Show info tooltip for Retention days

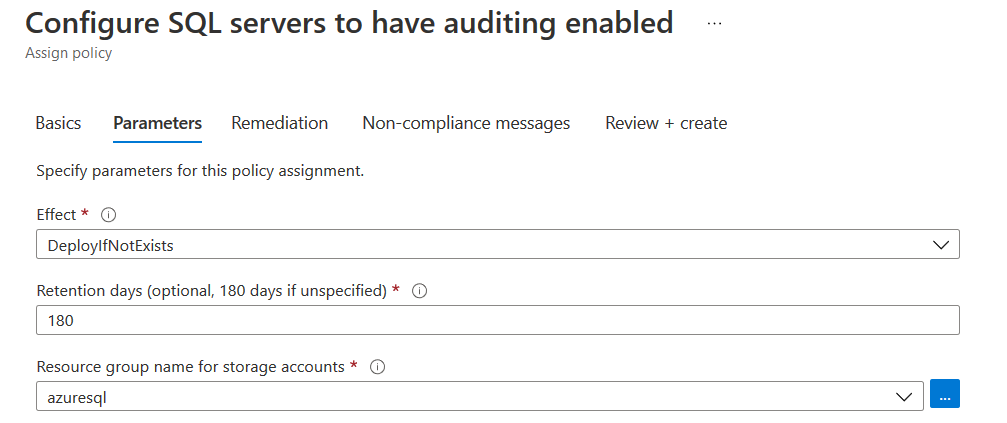pos(420,291)
